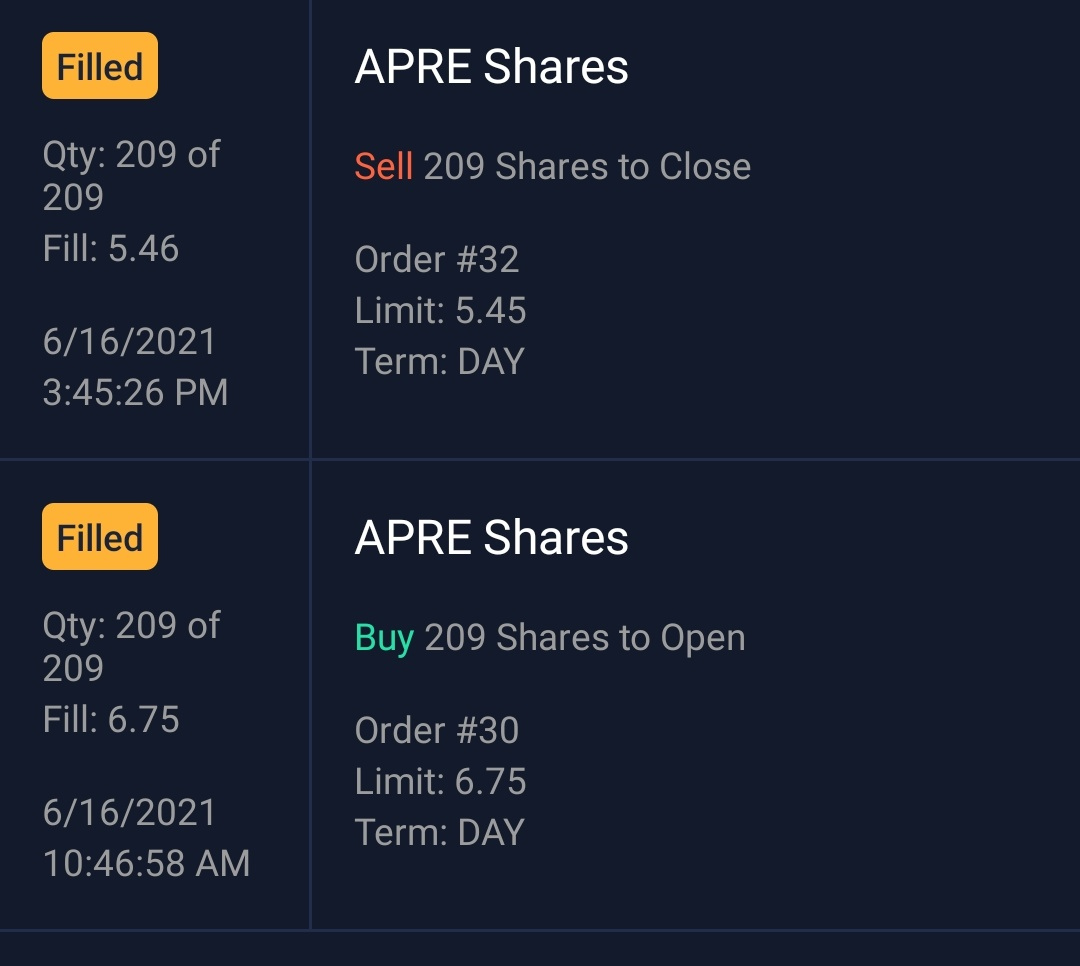The image size is (1080, 966).
Task: Select the sell order's Qty: 209 of 209
Action: click(x=131, y=175)
